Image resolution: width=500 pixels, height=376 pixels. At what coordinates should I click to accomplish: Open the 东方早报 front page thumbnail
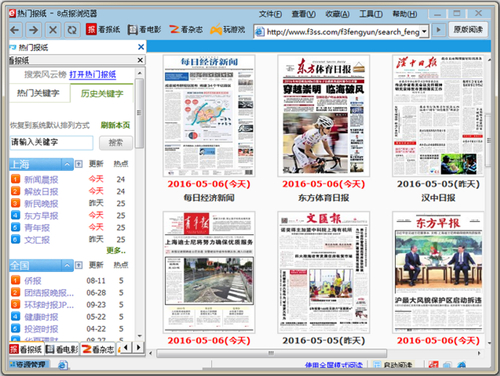tap(438, 272)
